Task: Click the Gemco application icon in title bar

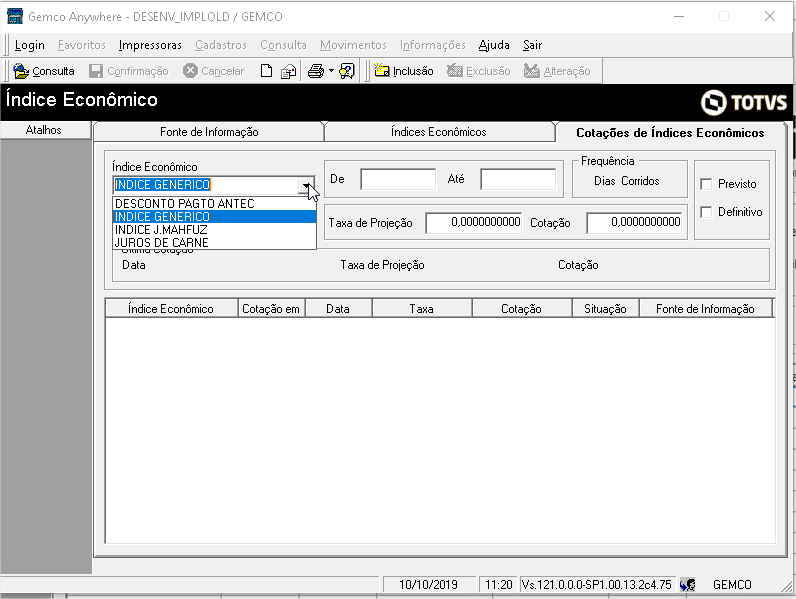Action: 15,16
